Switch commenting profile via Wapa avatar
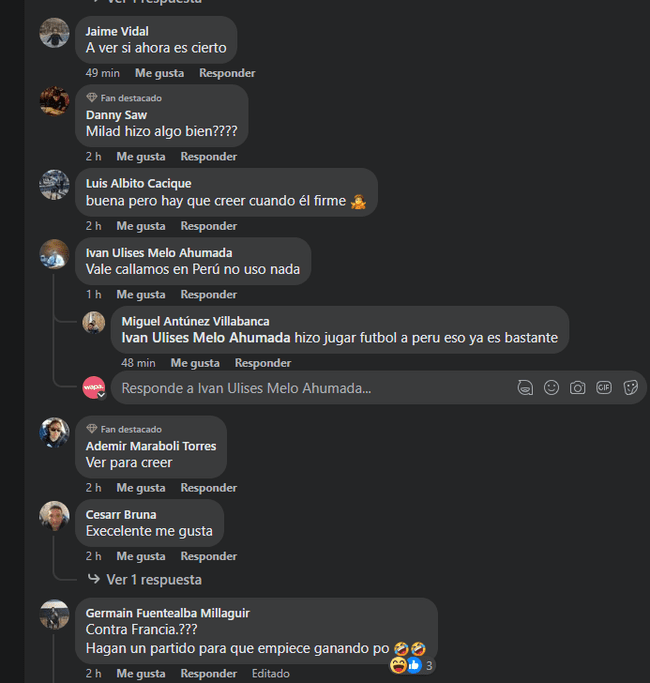The height and width of the screenshot is (683, 650). coord(94,388)
